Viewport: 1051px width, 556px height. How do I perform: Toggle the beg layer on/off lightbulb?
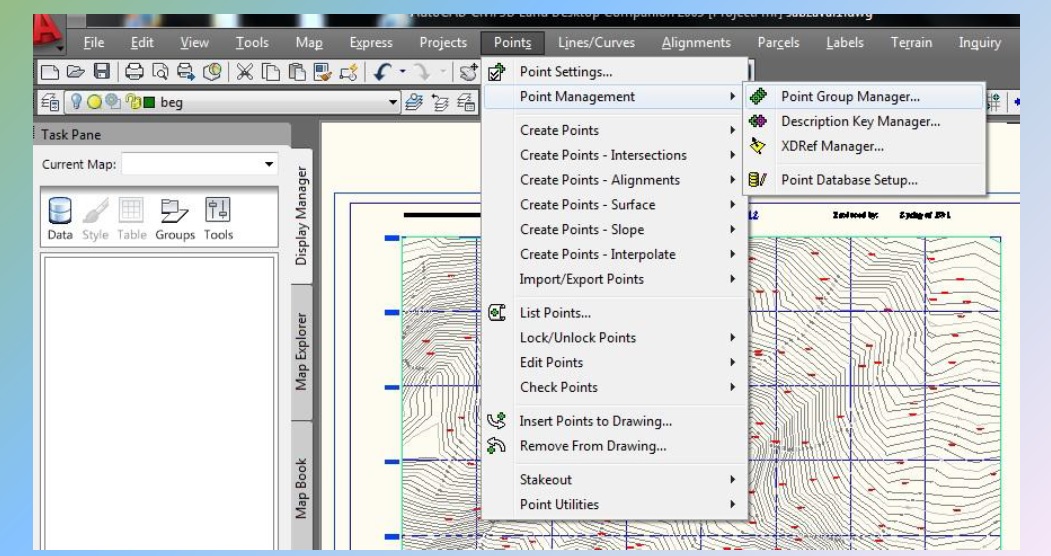[x=76, y=102]
